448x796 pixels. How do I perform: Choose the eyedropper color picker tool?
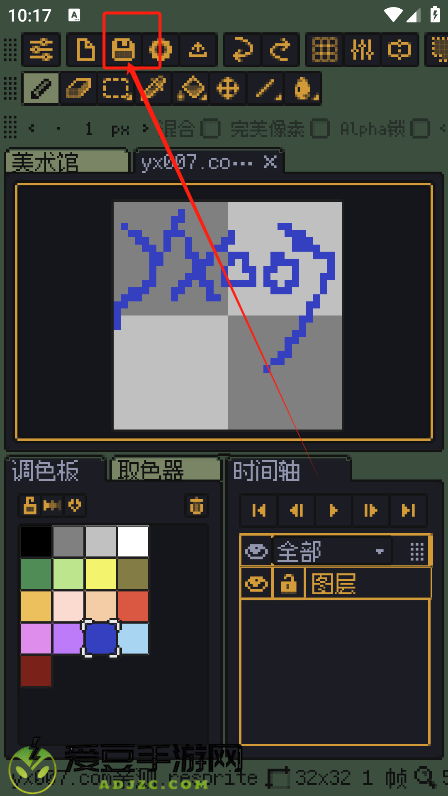pos(153,88)
